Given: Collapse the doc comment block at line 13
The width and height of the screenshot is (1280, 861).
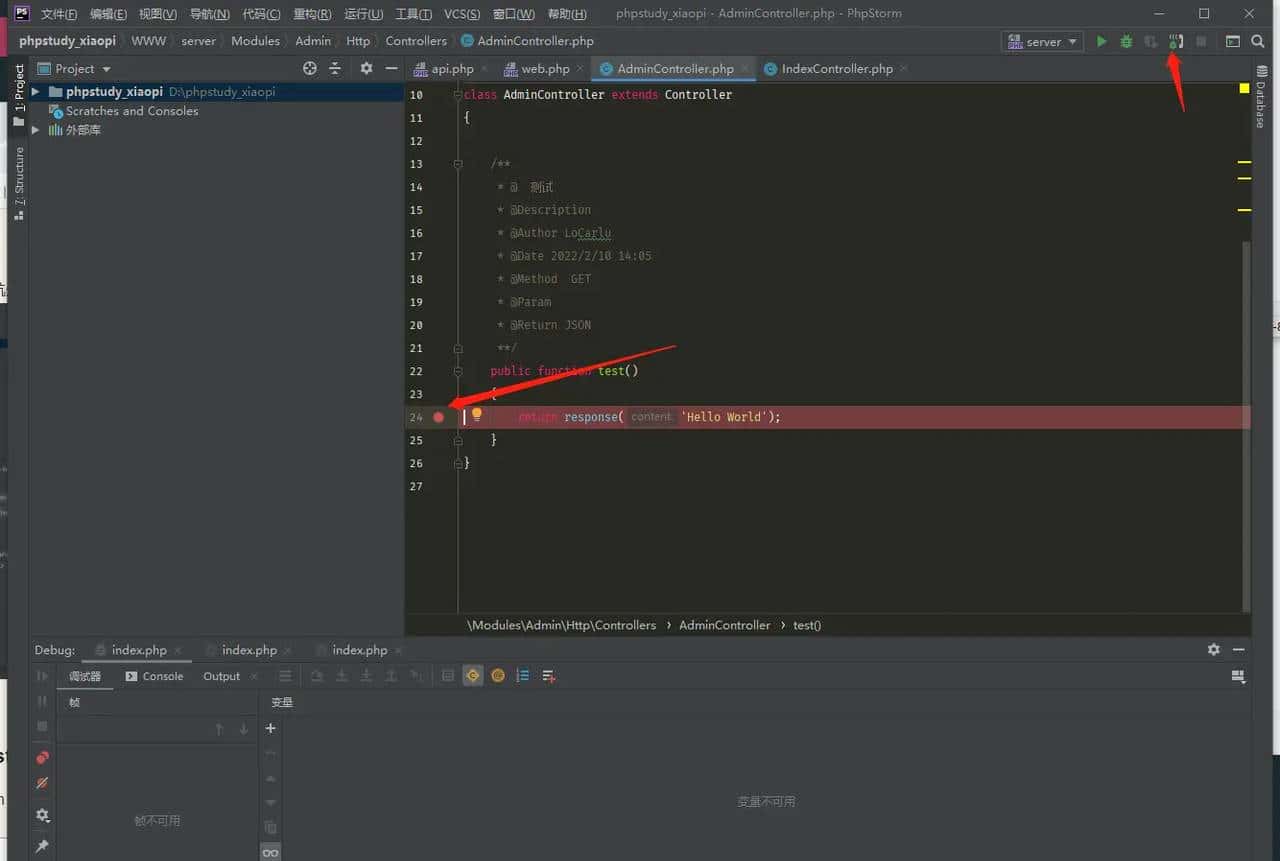Looking at the screenshot, I should pos(456,163).
